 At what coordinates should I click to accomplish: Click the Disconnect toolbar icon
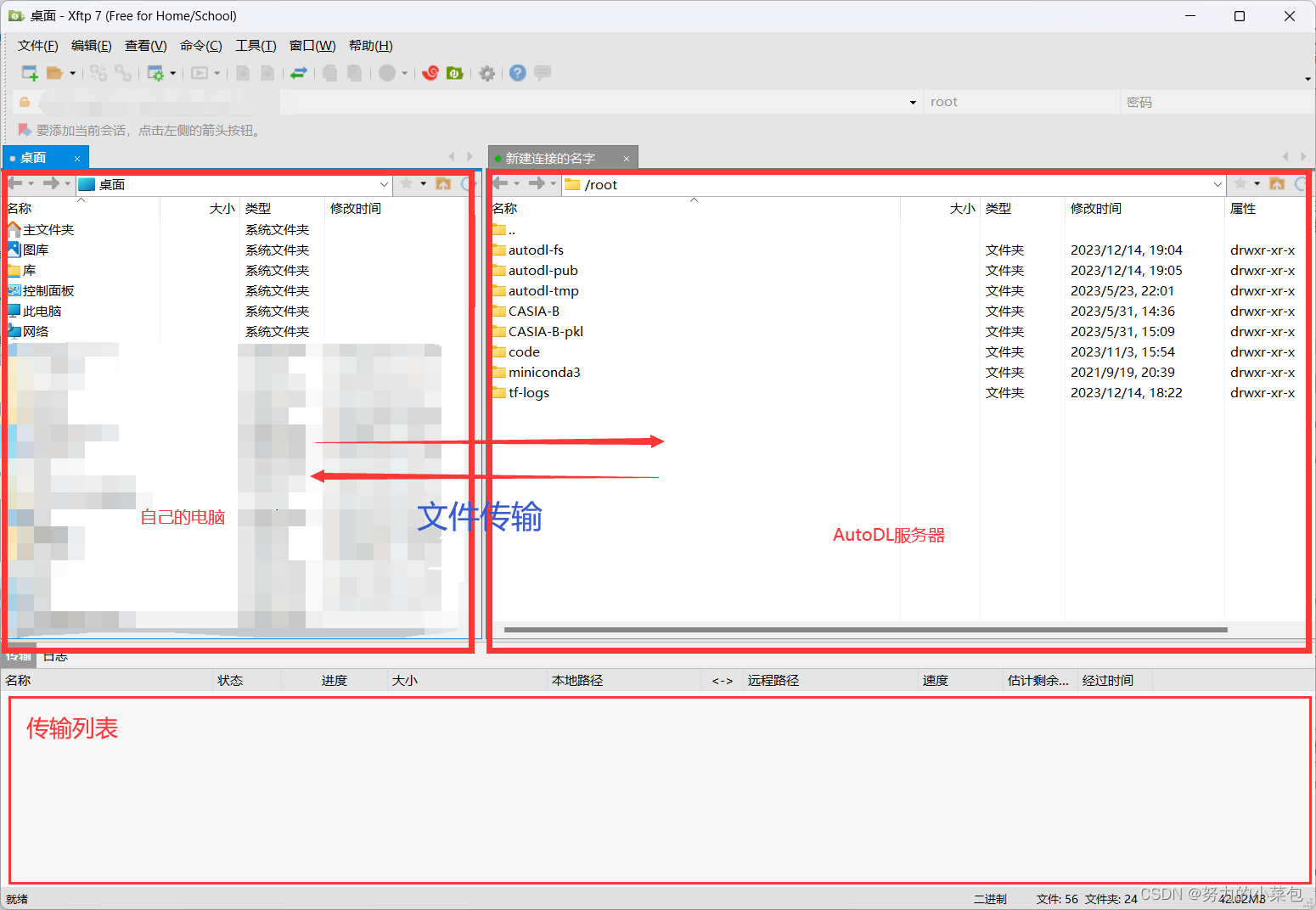pyautogui.click(x=123, y=73)
